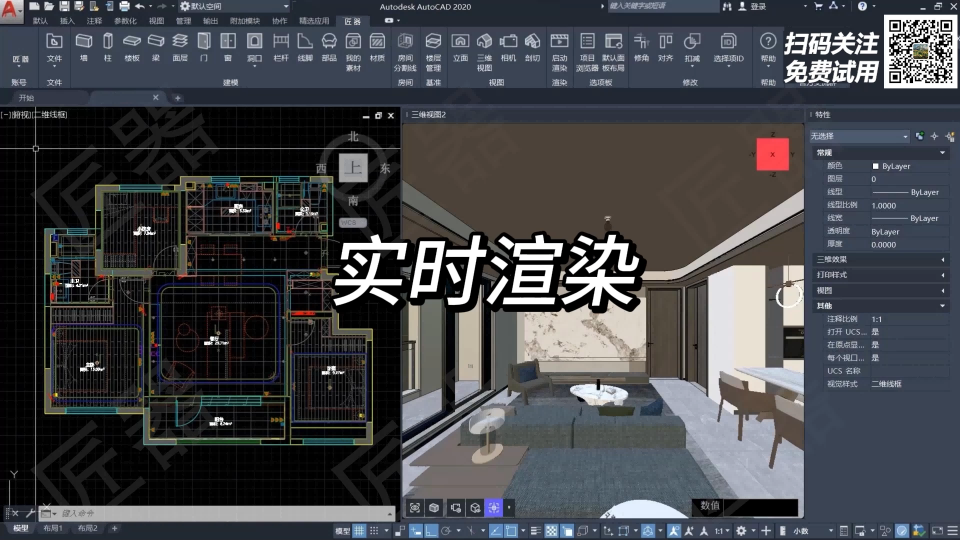Viewport: 960px width, 540px height.
Task: Click the Save icon in quick access toolbar
Action: pos(64,6)
